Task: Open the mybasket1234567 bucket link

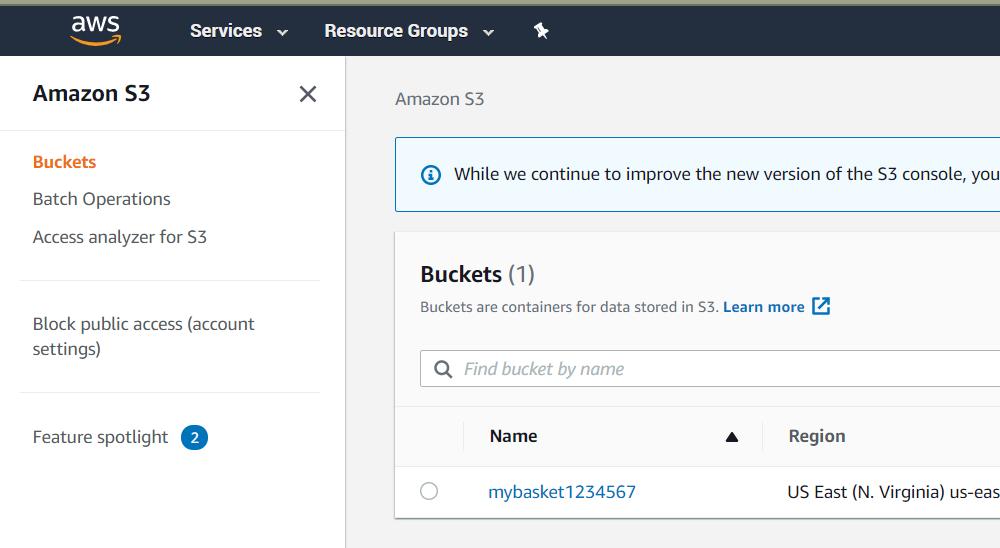Action: coord(562,492)
